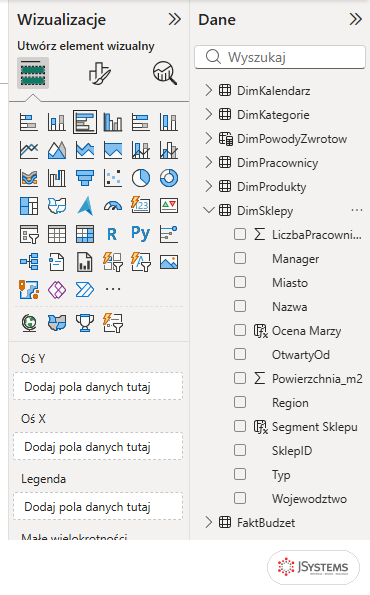The width and height of the screenshot is (370, 595).
Task: Select the KPI visual
Action: tap(169, 205)
